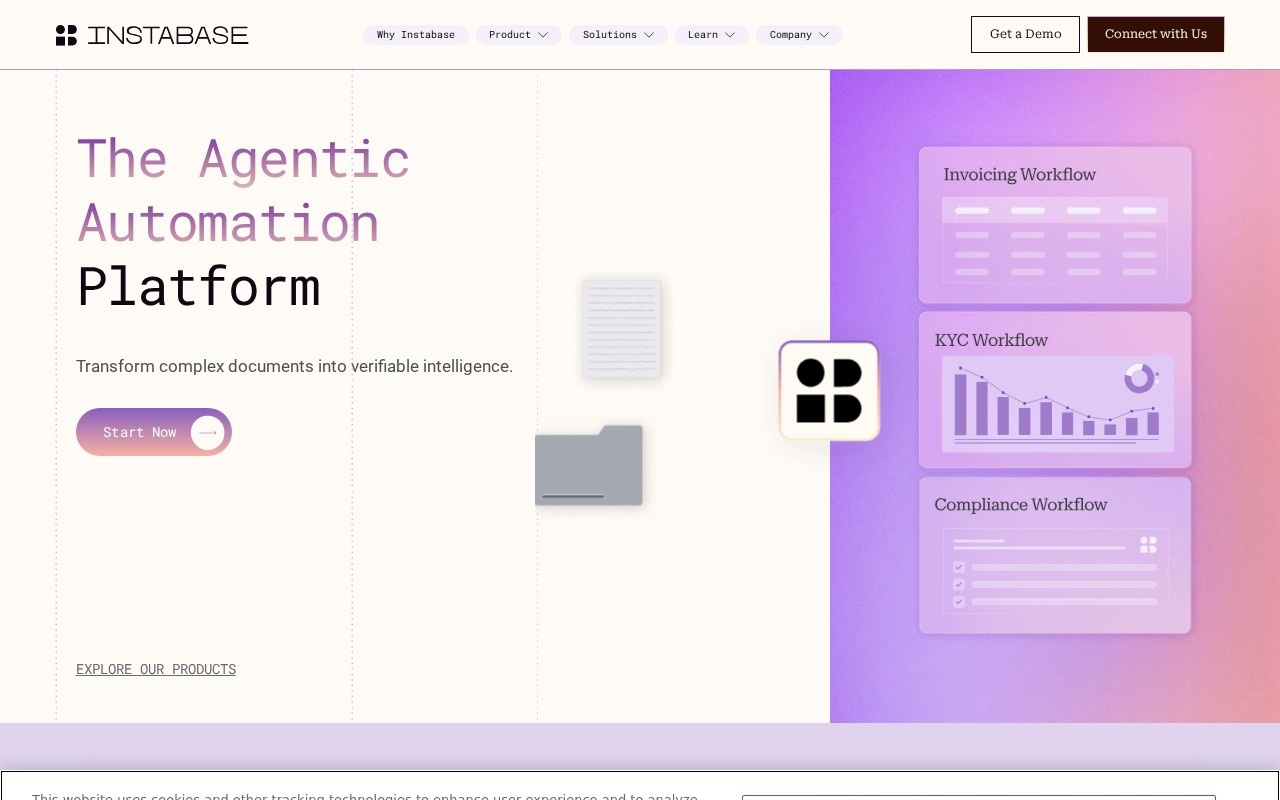The image size is (1280, 800).
Task: Click the Get a Demo button
Action: 1025,34
